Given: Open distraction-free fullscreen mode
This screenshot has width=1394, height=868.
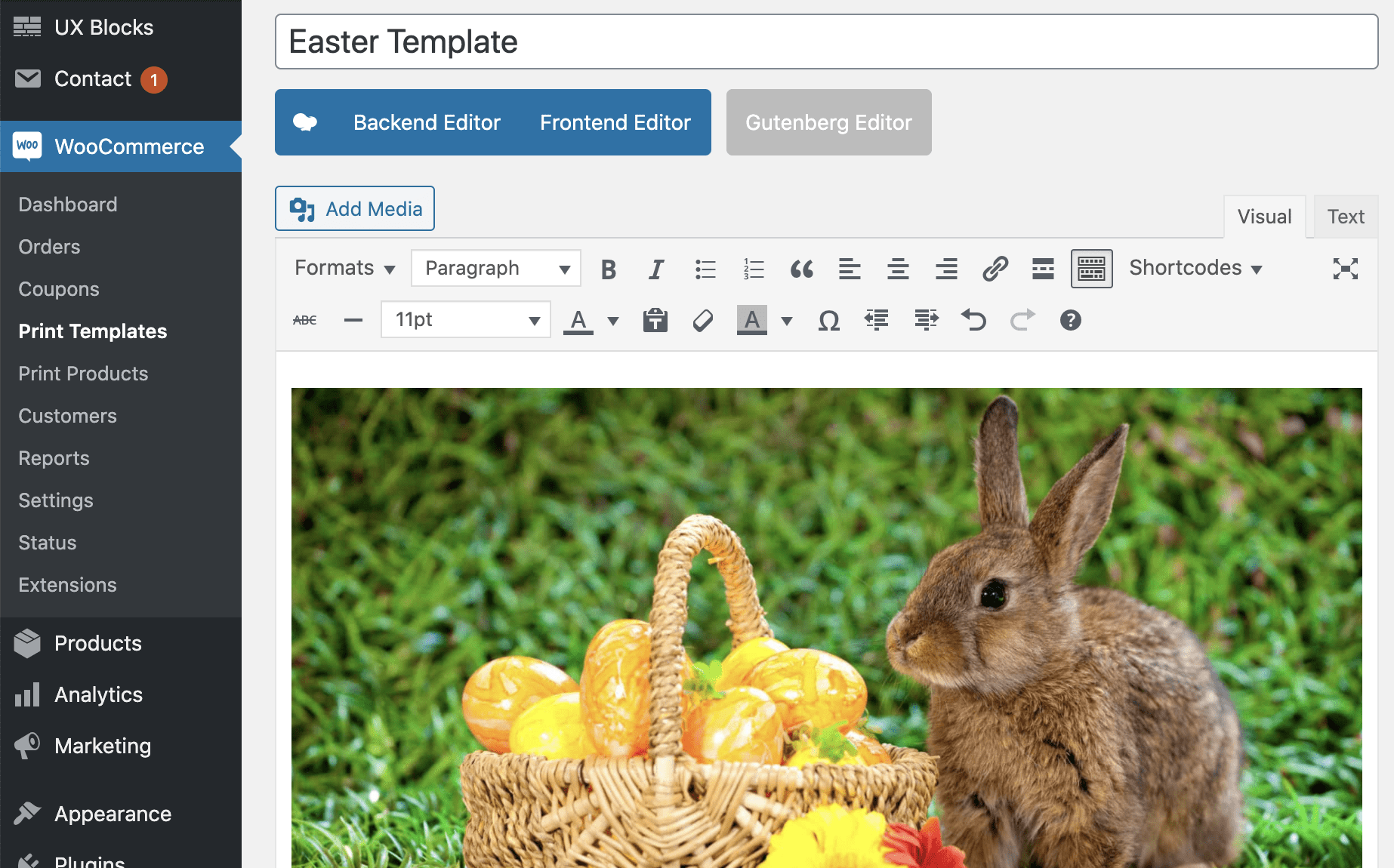Looking at the screenshot, I should [1345, 268].
